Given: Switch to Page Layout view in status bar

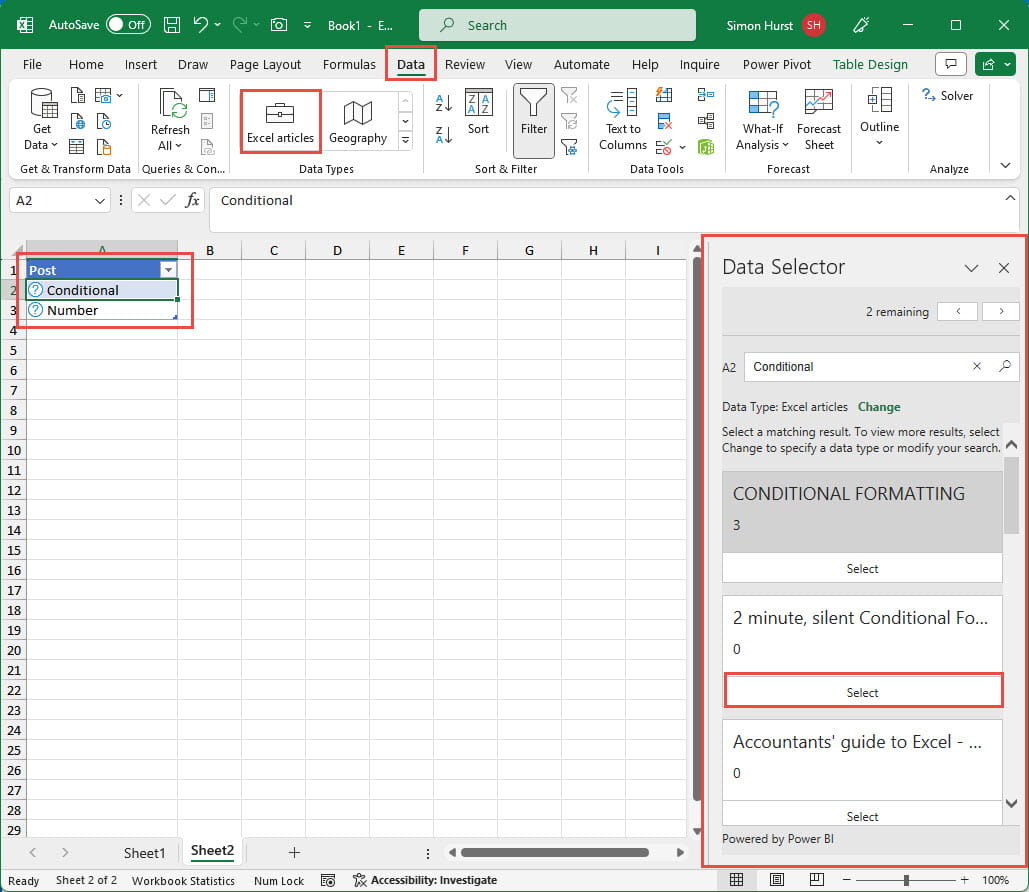Looking at the screenshot, I should point(777,880).
